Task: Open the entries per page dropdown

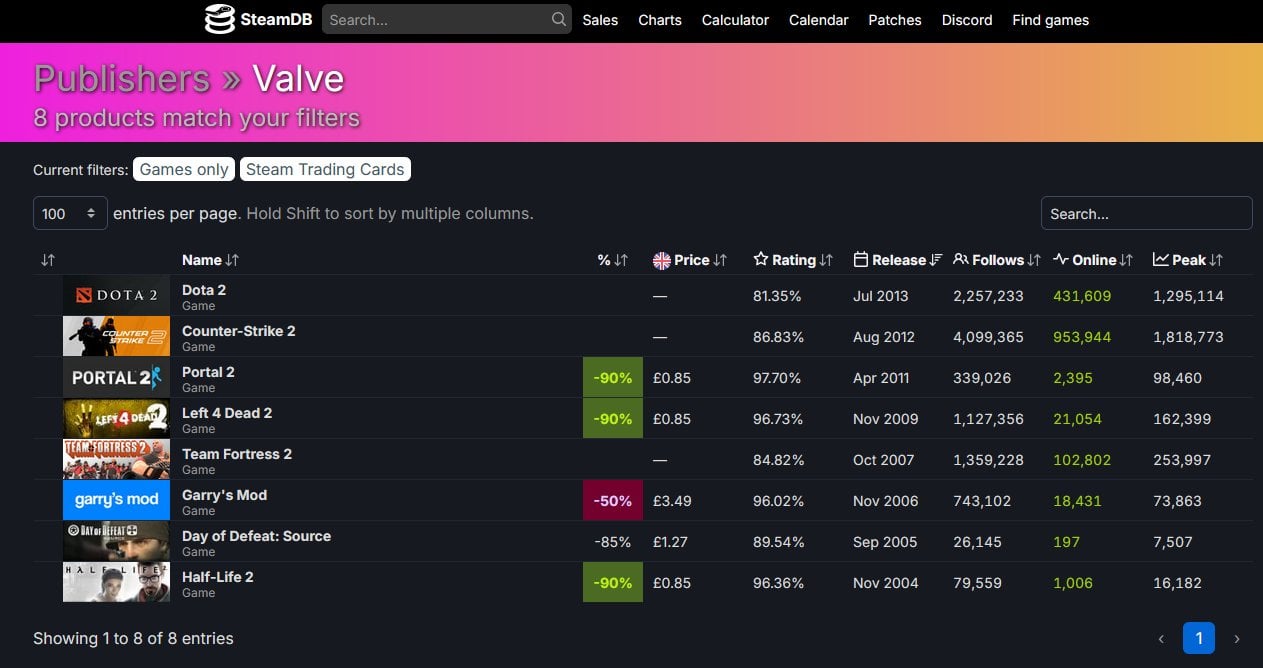Action: tap(70, 213)
